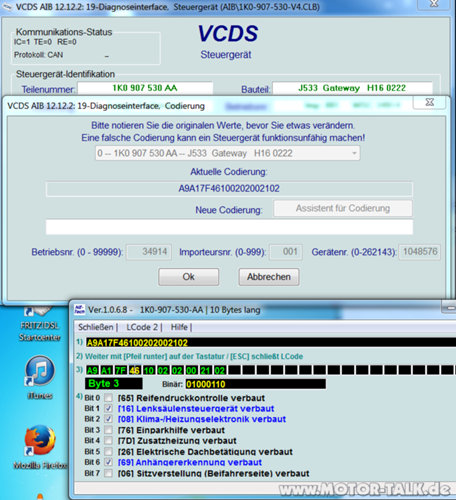This screenshot has width=456, height=500.
Task: Enable Bit 7 Sitzverstellung Beifahrerseite verbaut
Action: 108,473
